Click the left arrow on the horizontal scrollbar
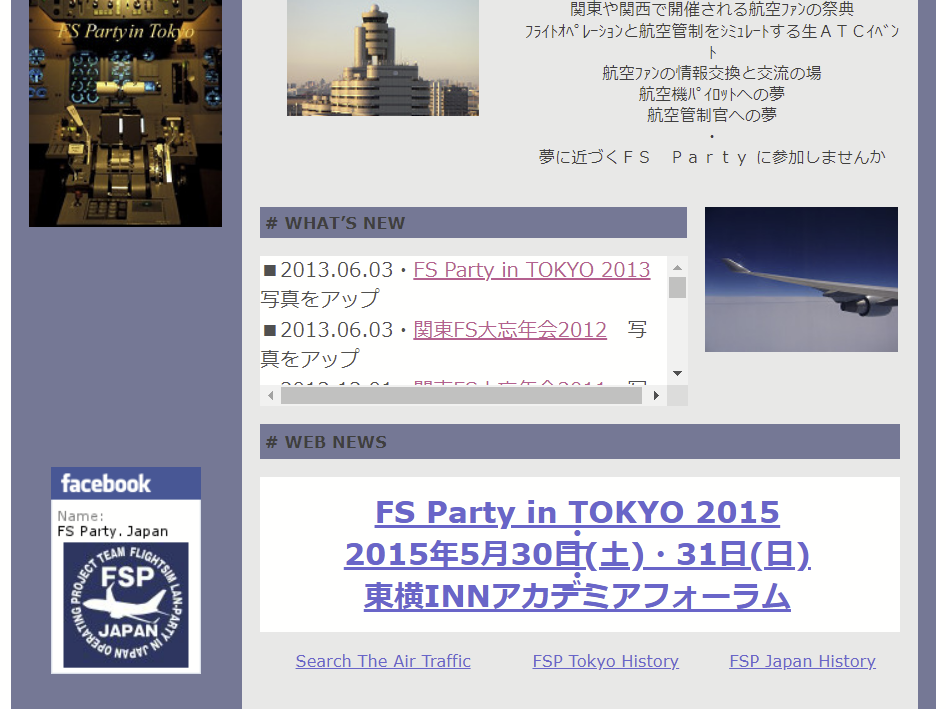Image resolution: width=946 pixels, height=709 pixels. [270, 396]
